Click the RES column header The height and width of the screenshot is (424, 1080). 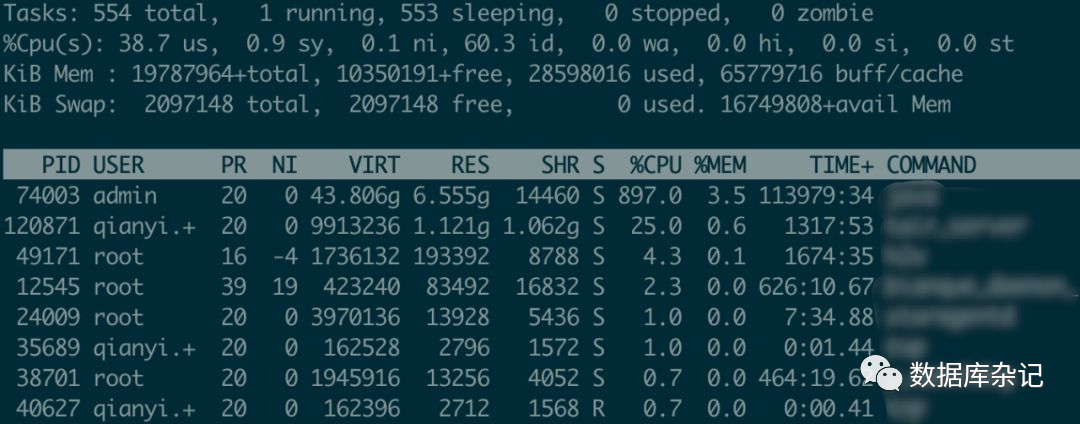tap(470, 165)
